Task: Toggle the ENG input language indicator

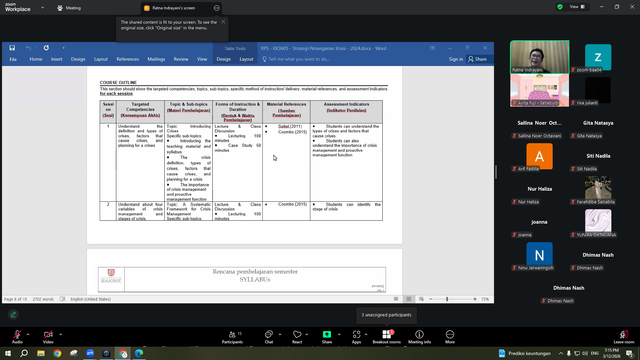Action: 595,353
